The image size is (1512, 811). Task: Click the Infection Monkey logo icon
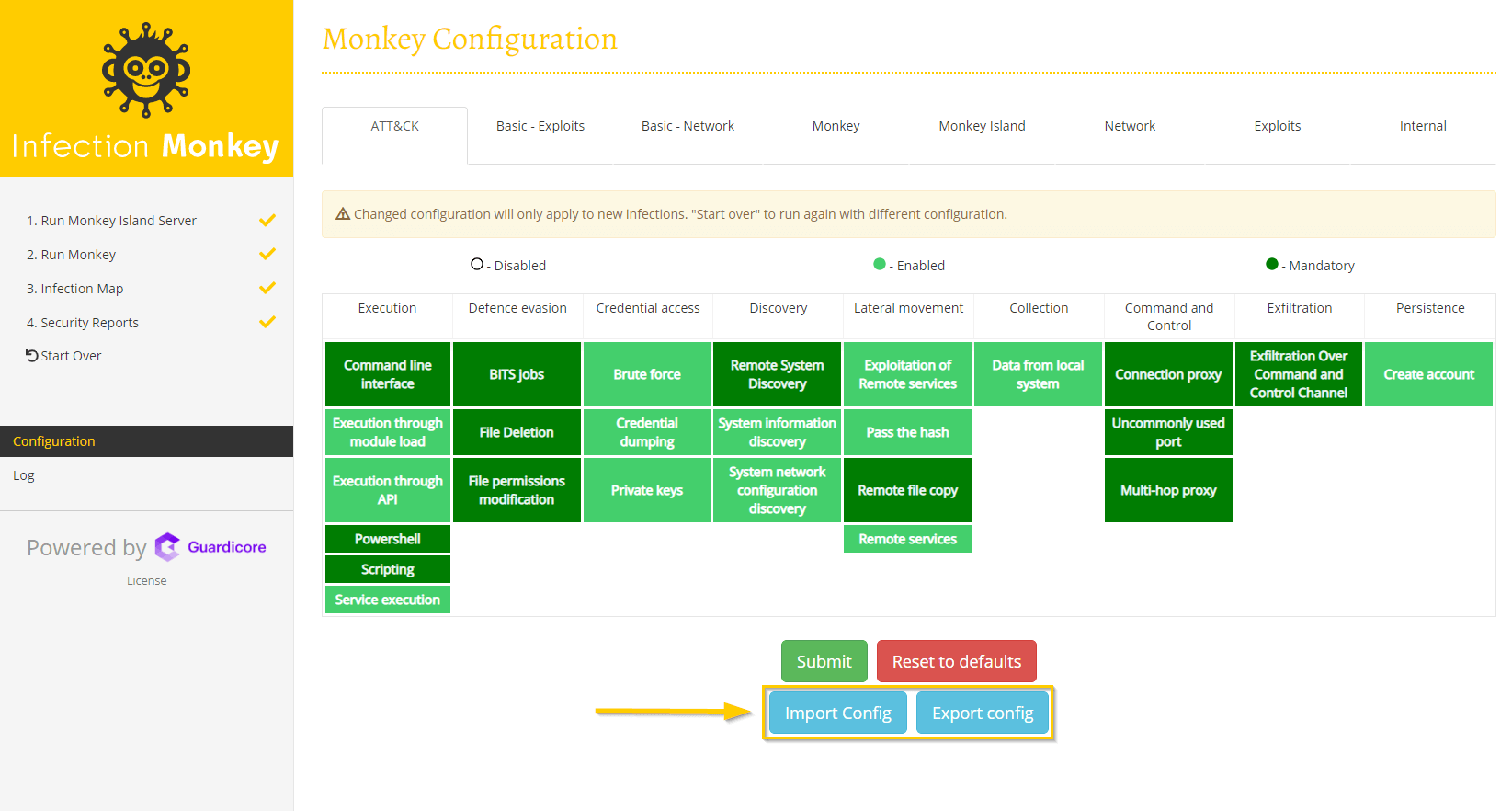click(x=146, y=70)
